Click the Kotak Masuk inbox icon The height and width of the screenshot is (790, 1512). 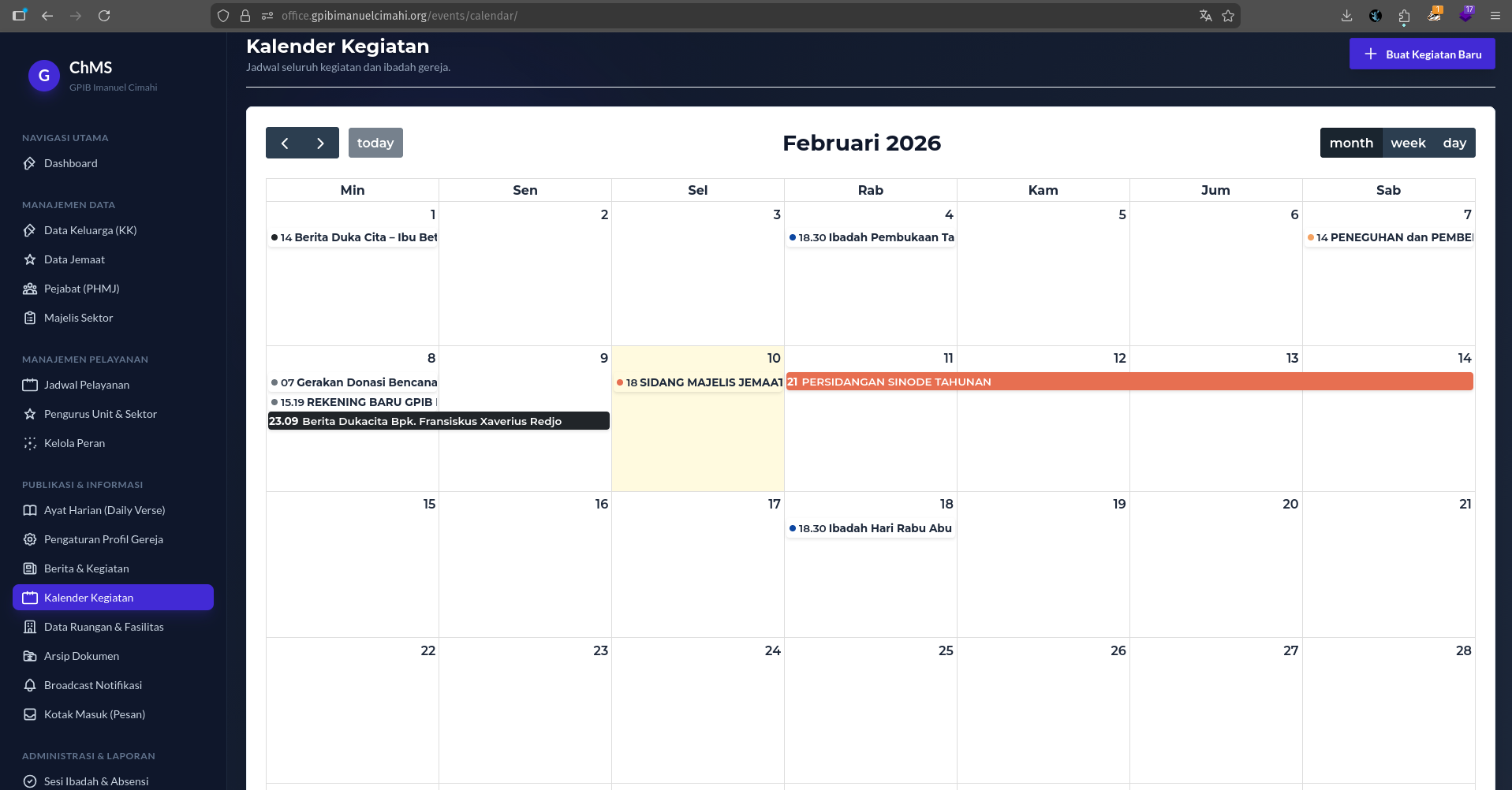pos(30,714)
